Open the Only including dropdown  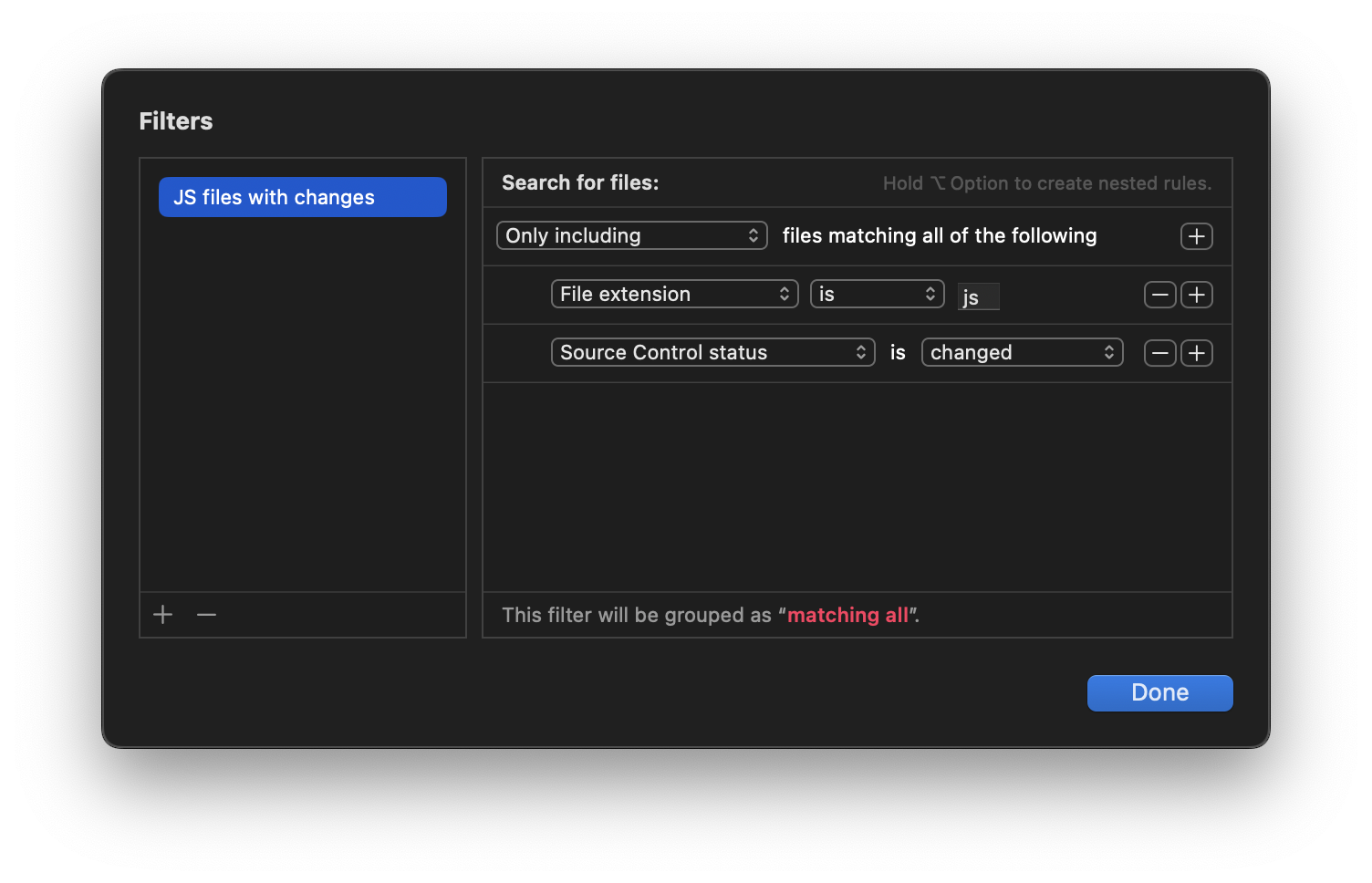[x=632, y=235]
